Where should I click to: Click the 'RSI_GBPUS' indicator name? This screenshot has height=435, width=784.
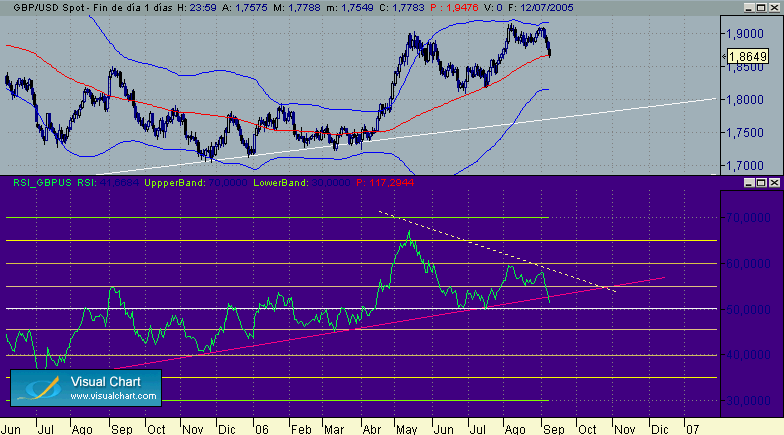(x=42, y=183)
